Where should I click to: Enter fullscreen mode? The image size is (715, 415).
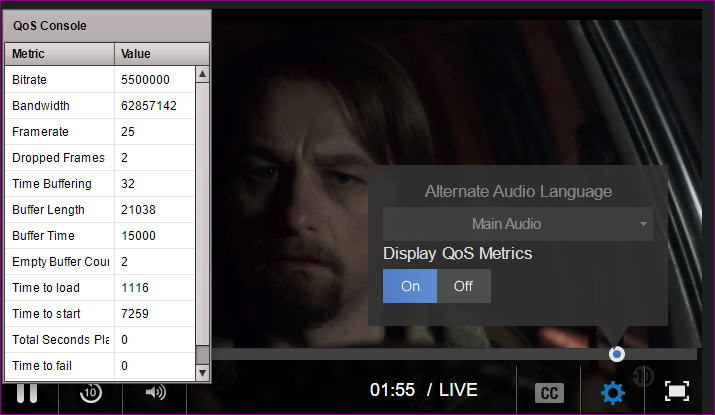[677, 392]
